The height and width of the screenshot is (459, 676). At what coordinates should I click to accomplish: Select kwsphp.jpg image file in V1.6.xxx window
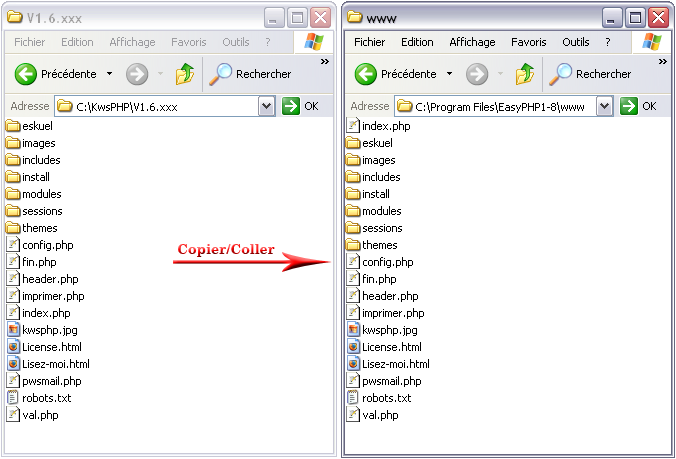42,330
